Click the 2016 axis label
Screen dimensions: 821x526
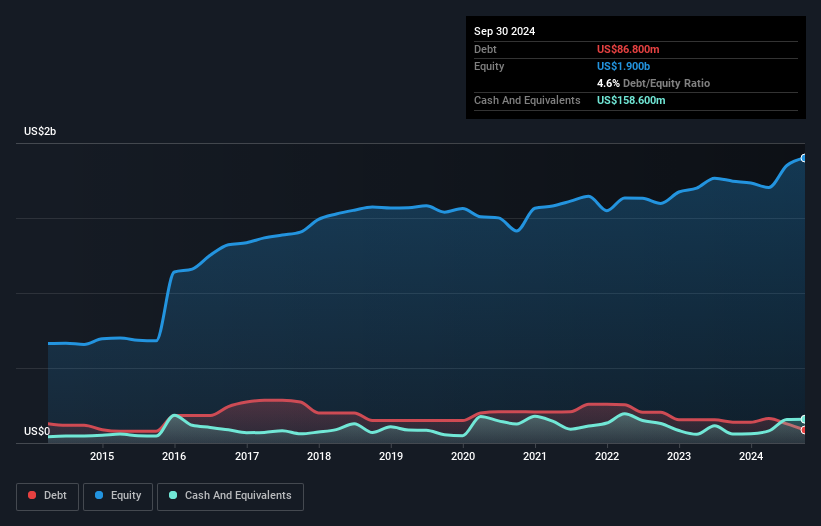[x=174, y=456]
